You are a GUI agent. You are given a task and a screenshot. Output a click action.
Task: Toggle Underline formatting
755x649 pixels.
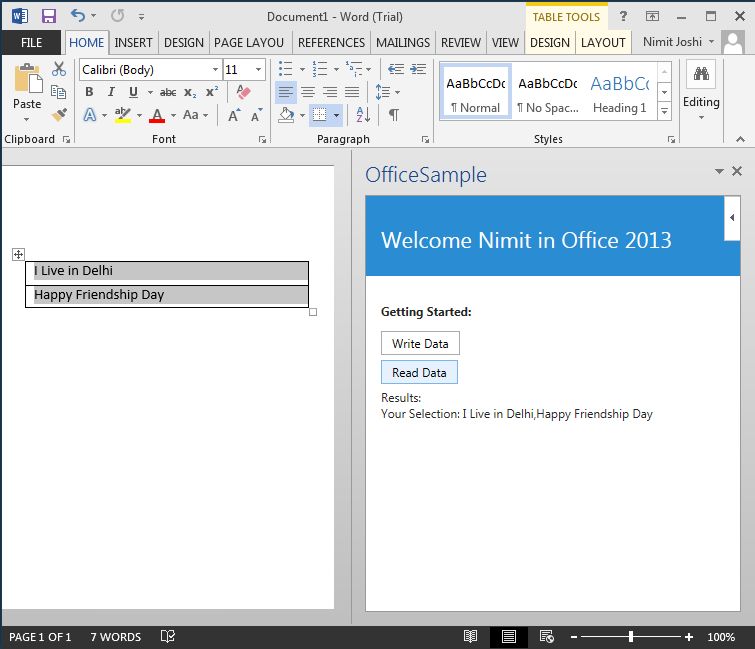click(x=133, y=92)
